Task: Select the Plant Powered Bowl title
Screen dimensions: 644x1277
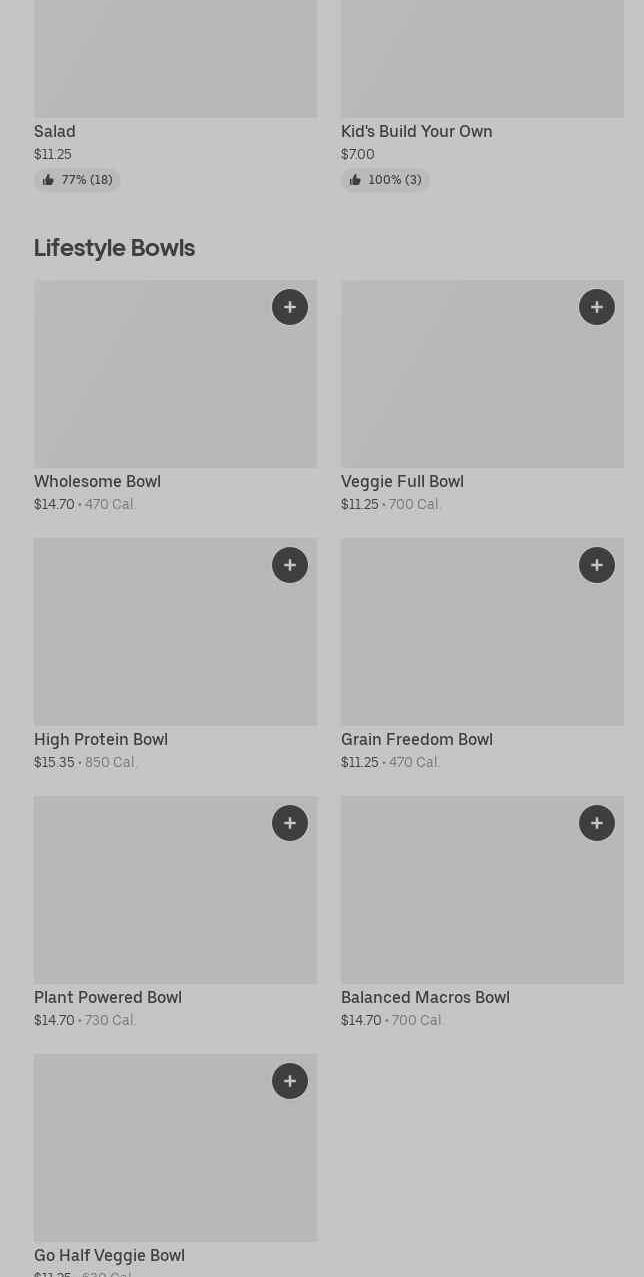Action: point(108,997)
